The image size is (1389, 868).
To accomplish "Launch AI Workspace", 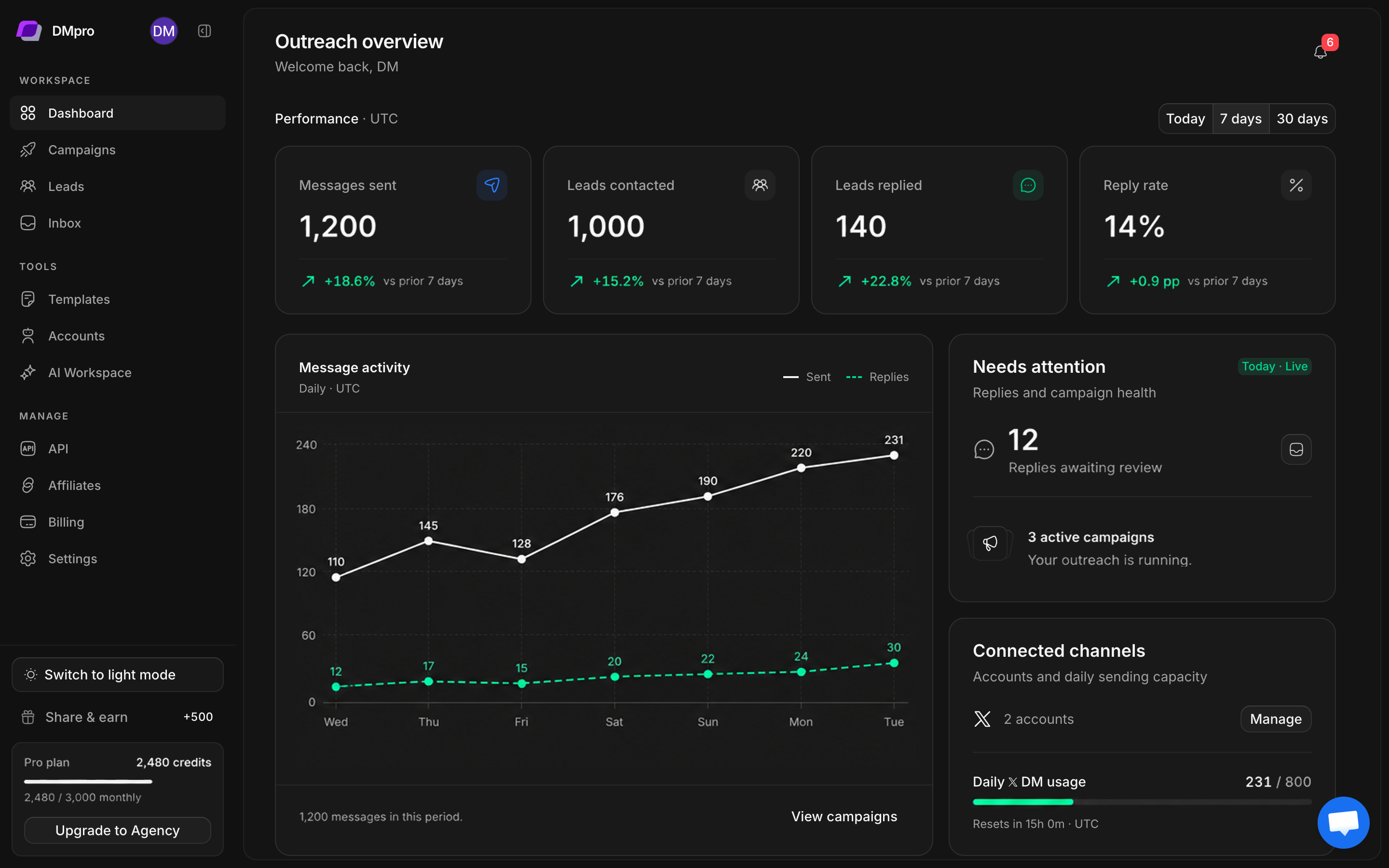I will pyautogui.click(x=118, y=373).
